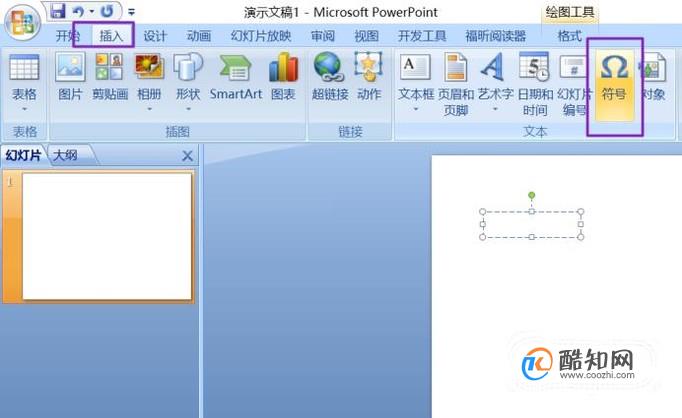Expand the 形状 dropdown arrow
682x418 pixels.
click(188, 109)
